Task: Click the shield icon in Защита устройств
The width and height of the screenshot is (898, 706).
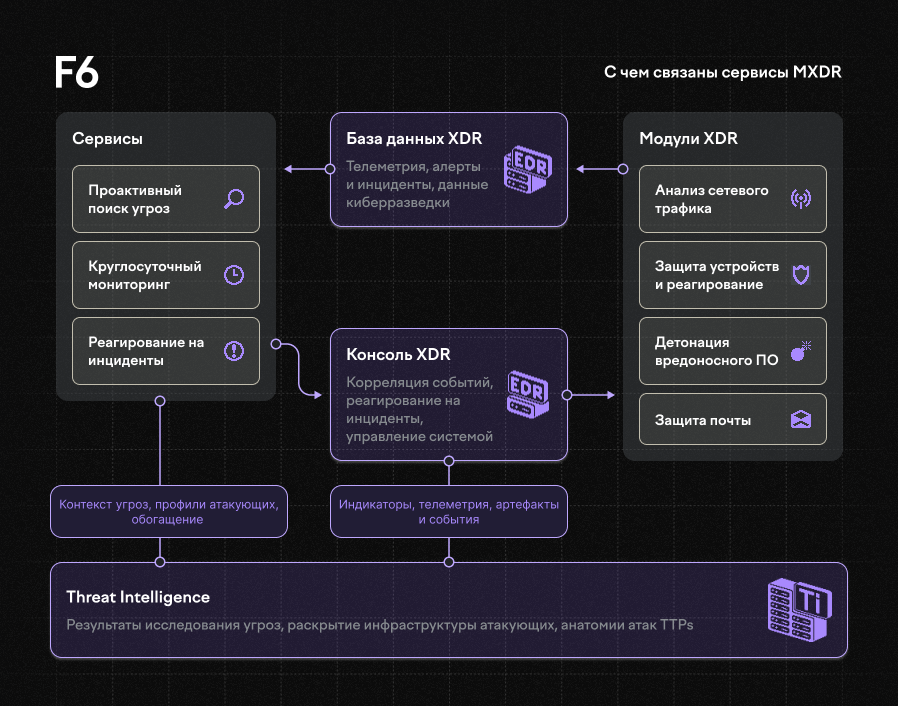Action: (x=800, y=275)
